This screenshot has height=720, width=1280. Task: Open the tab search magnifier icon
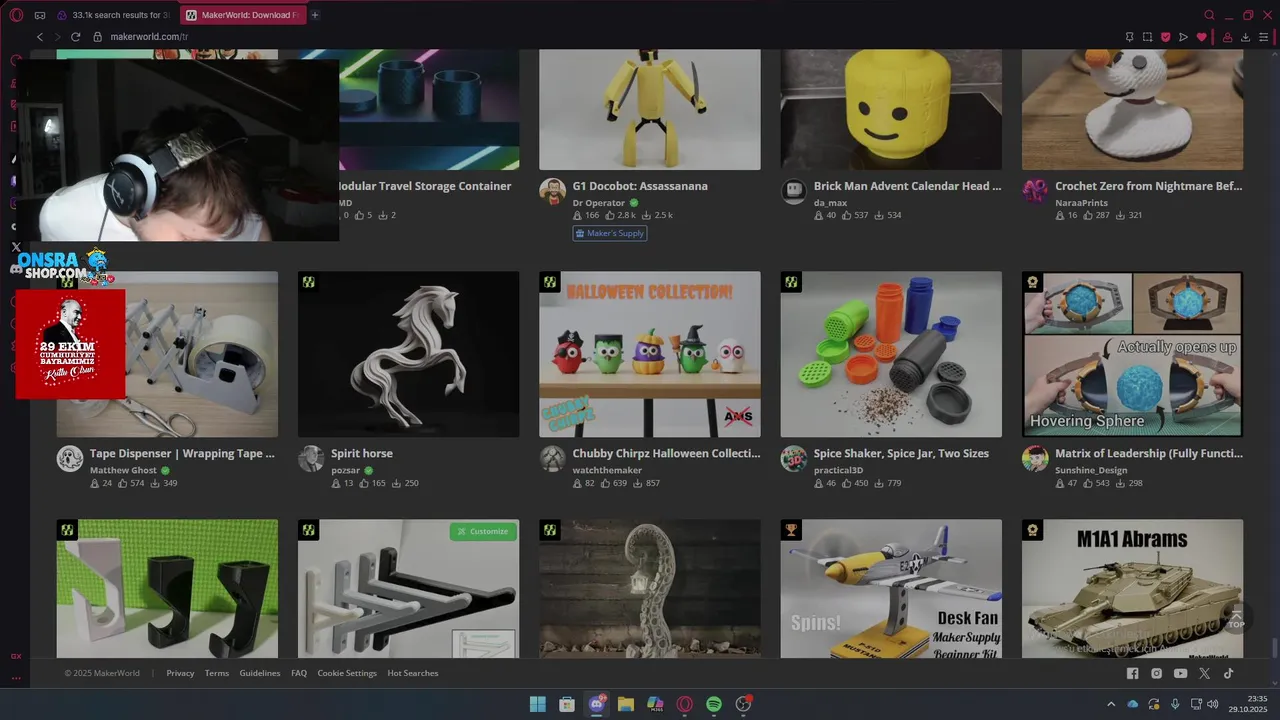[x=1209, y=15]
